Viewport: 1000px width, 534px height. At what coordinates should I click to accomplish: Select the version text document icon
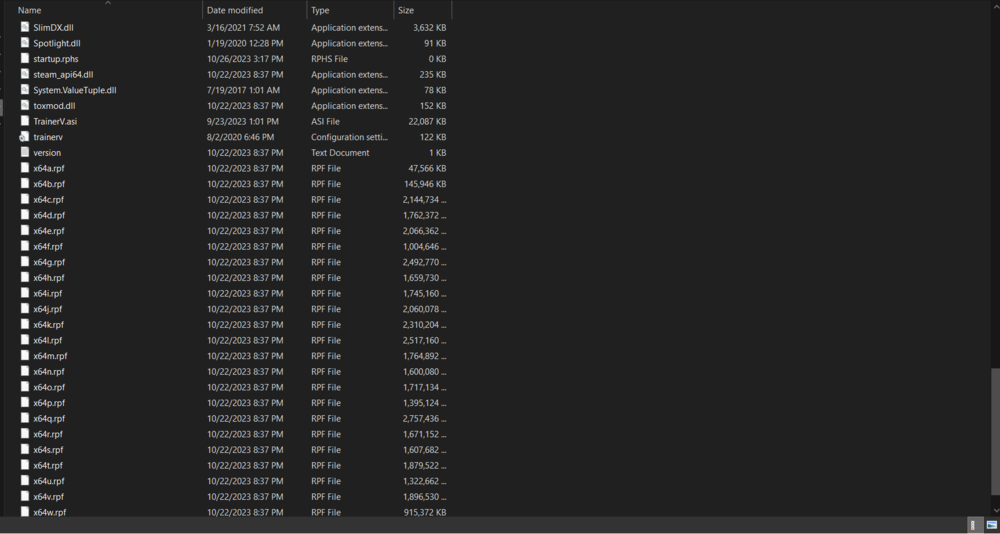click(25, 152)
